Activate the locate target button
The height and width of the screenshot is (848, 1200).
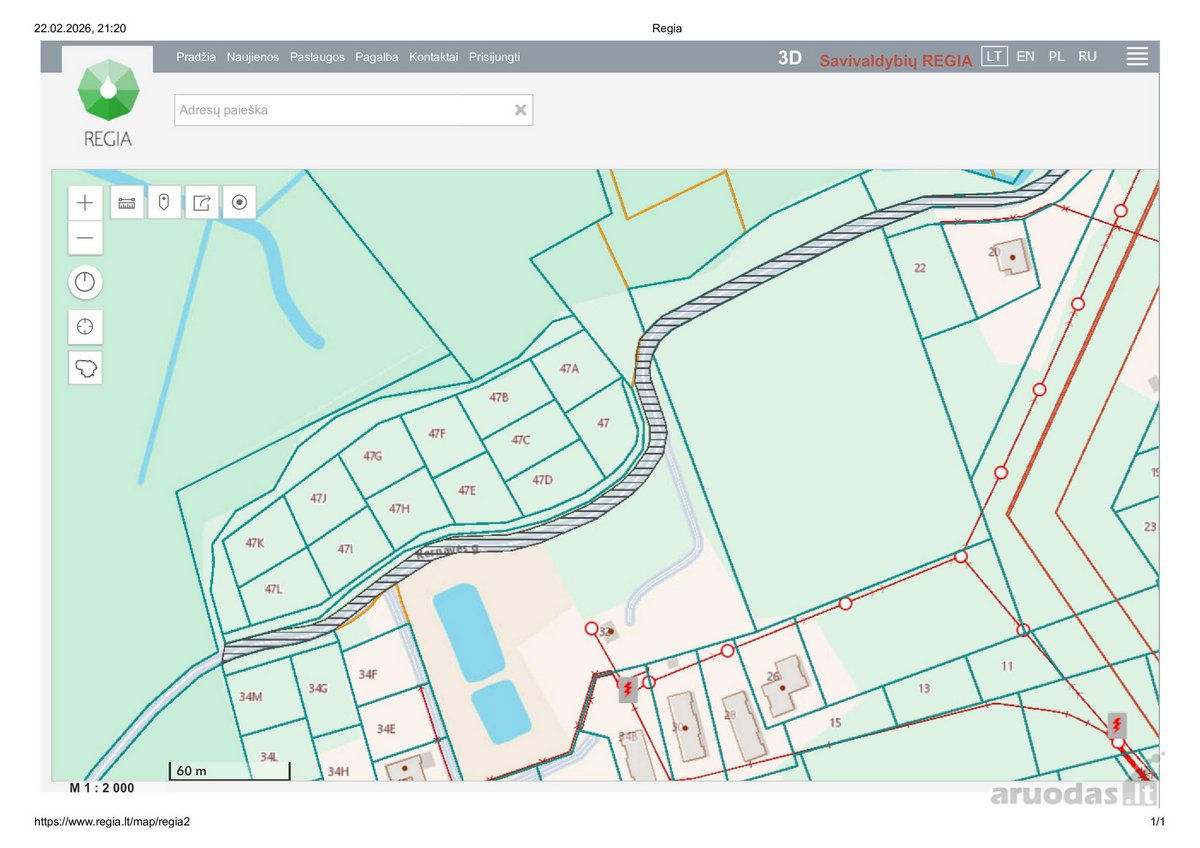click(x=239, y=203)
